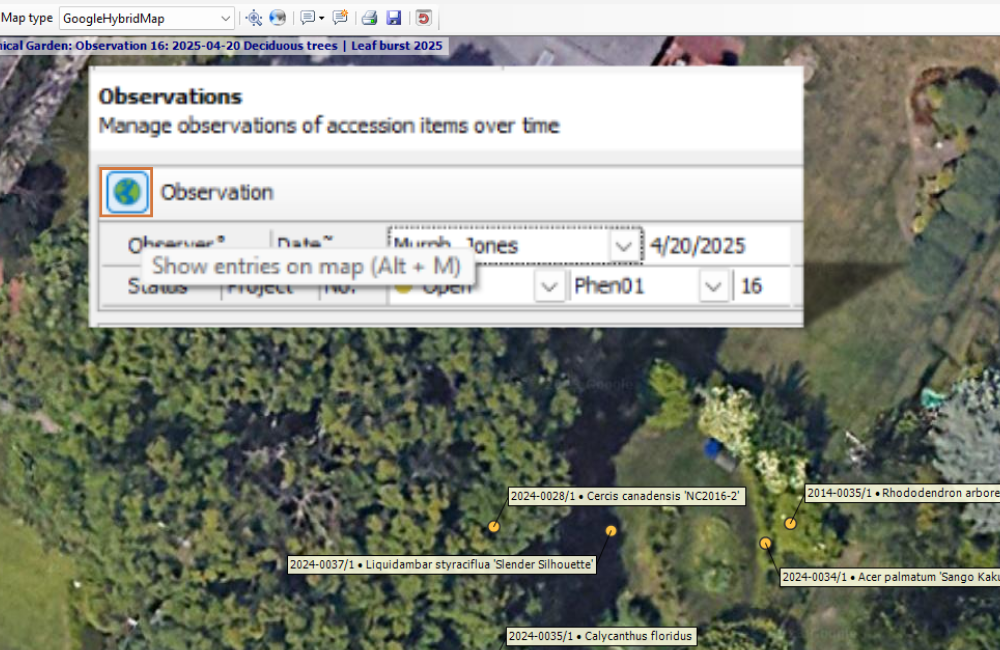Image resolution: width=1000 pixels, height=650 pixels.
Task: Open the Map type combo box
Action: (x=147, y=18)
